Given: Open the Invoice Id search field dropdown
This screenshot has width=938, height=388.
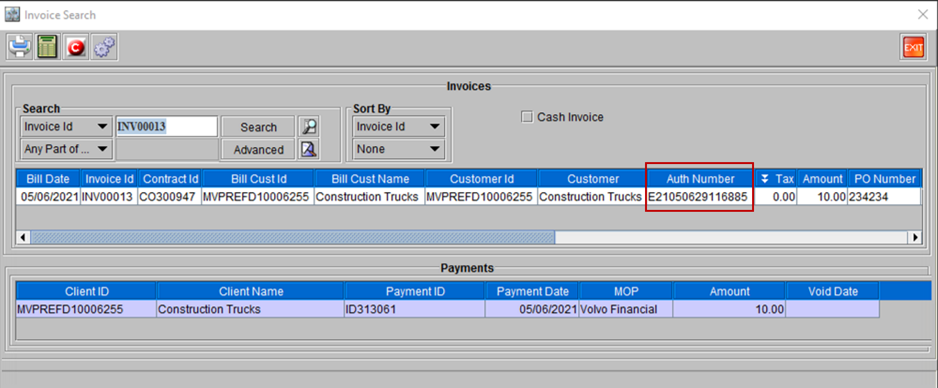Looking at the screenshot, I should (66, 127).
